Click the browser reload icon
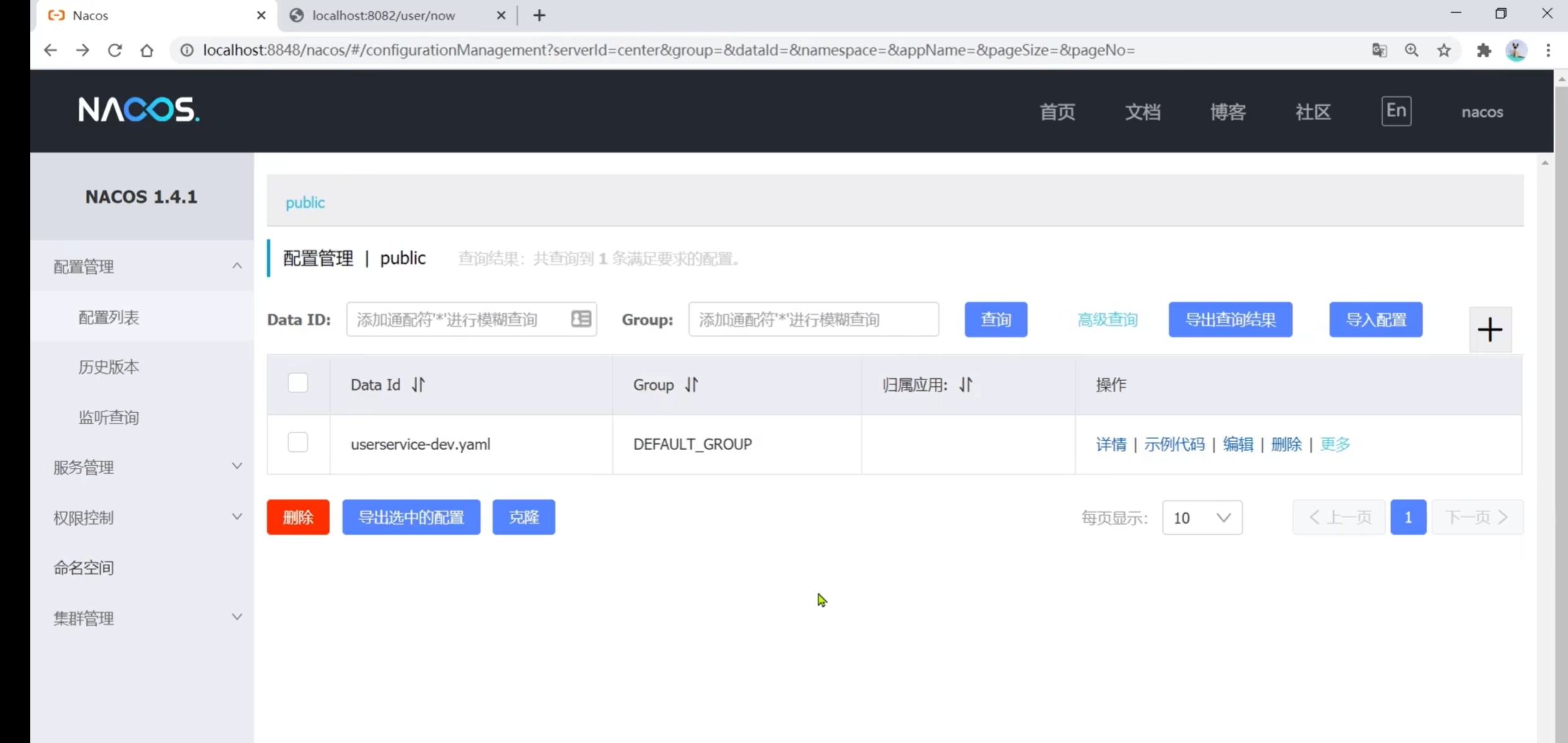Screen dimensions: 1568x743 click(x=115, y=50)
